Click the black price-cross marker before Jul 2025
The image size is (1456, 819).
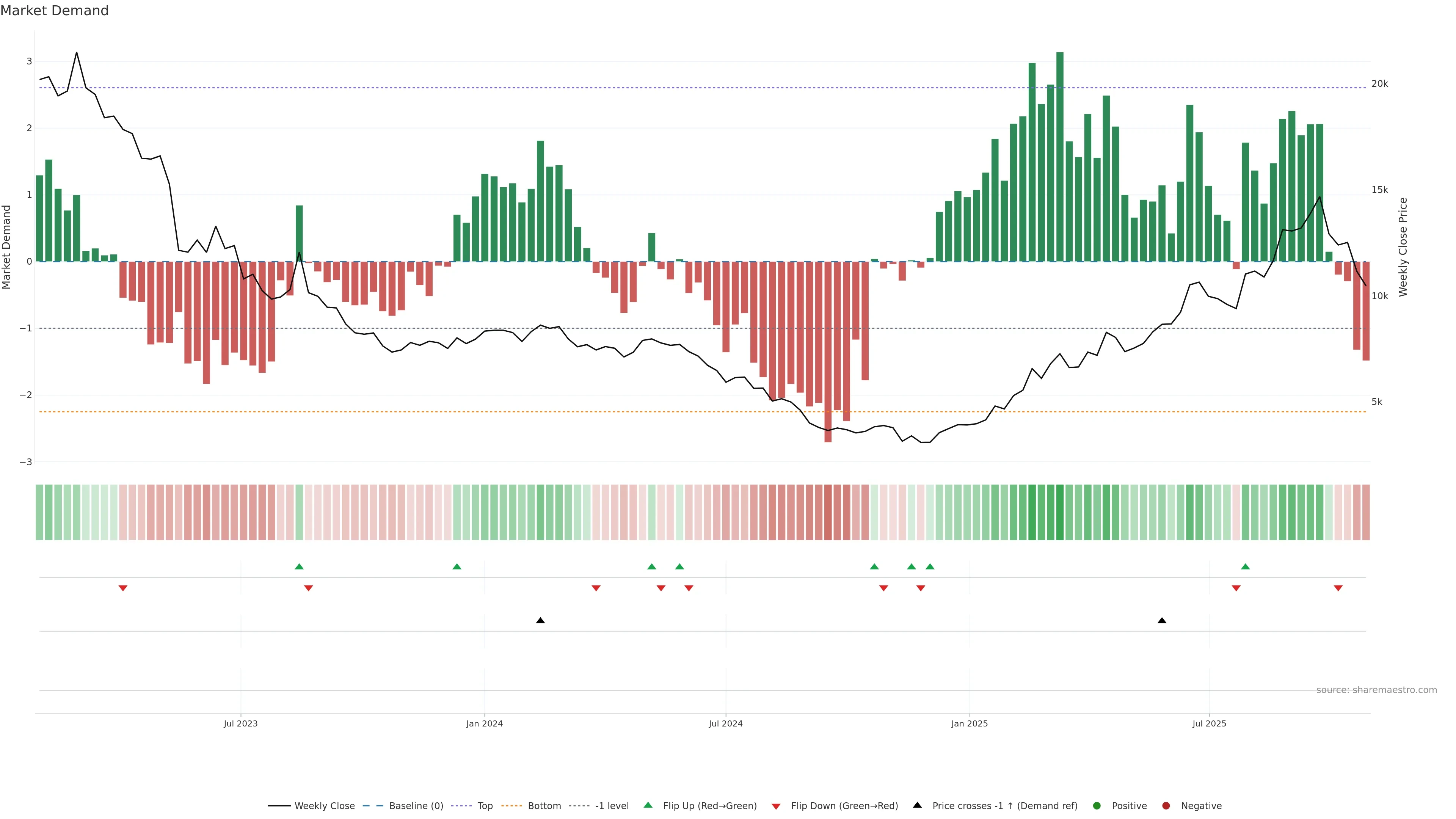(1162, 621)
